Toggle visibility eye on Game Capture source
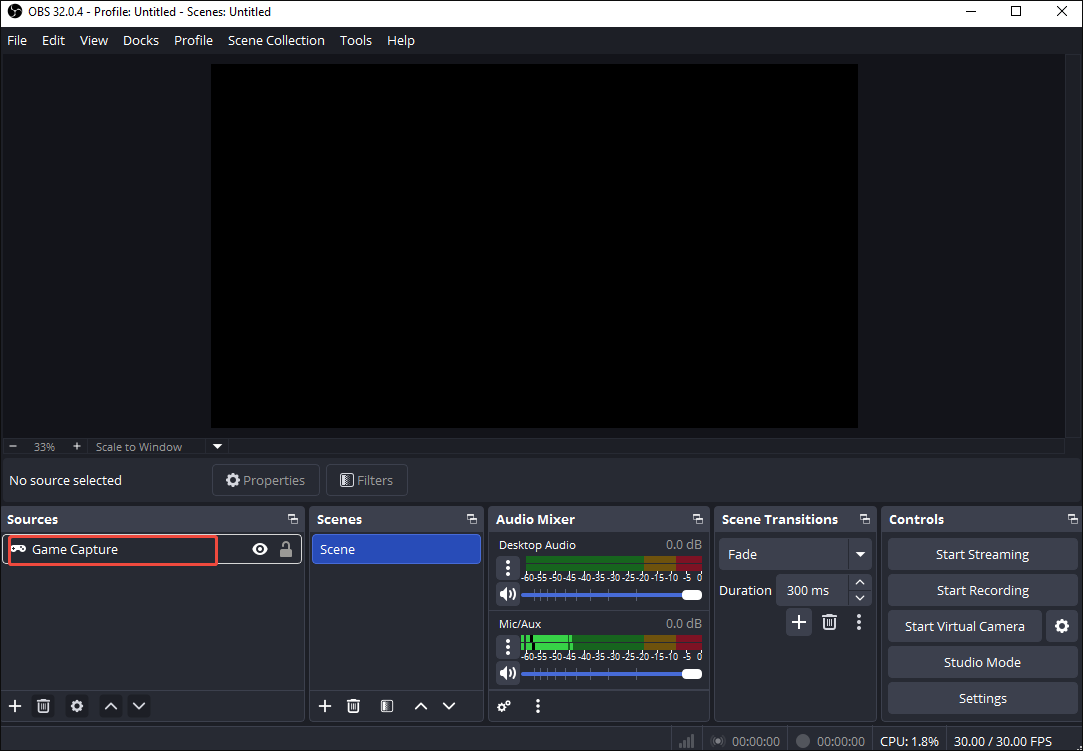 (259, 549)
